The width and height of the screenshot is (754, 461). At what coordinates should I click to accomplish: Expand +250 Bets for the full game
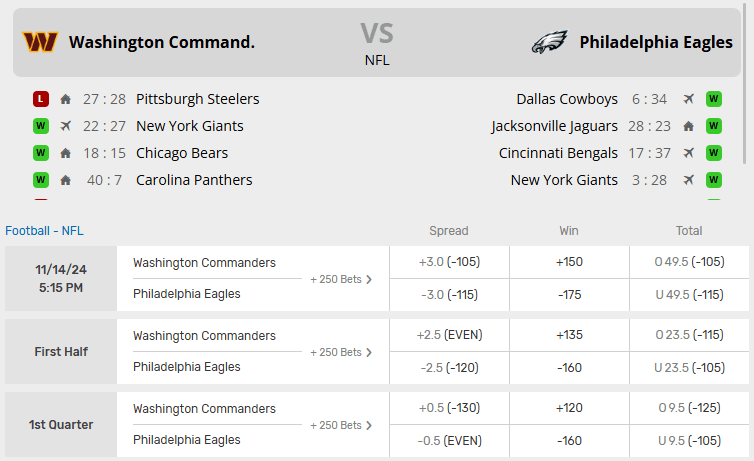[341, 279]
